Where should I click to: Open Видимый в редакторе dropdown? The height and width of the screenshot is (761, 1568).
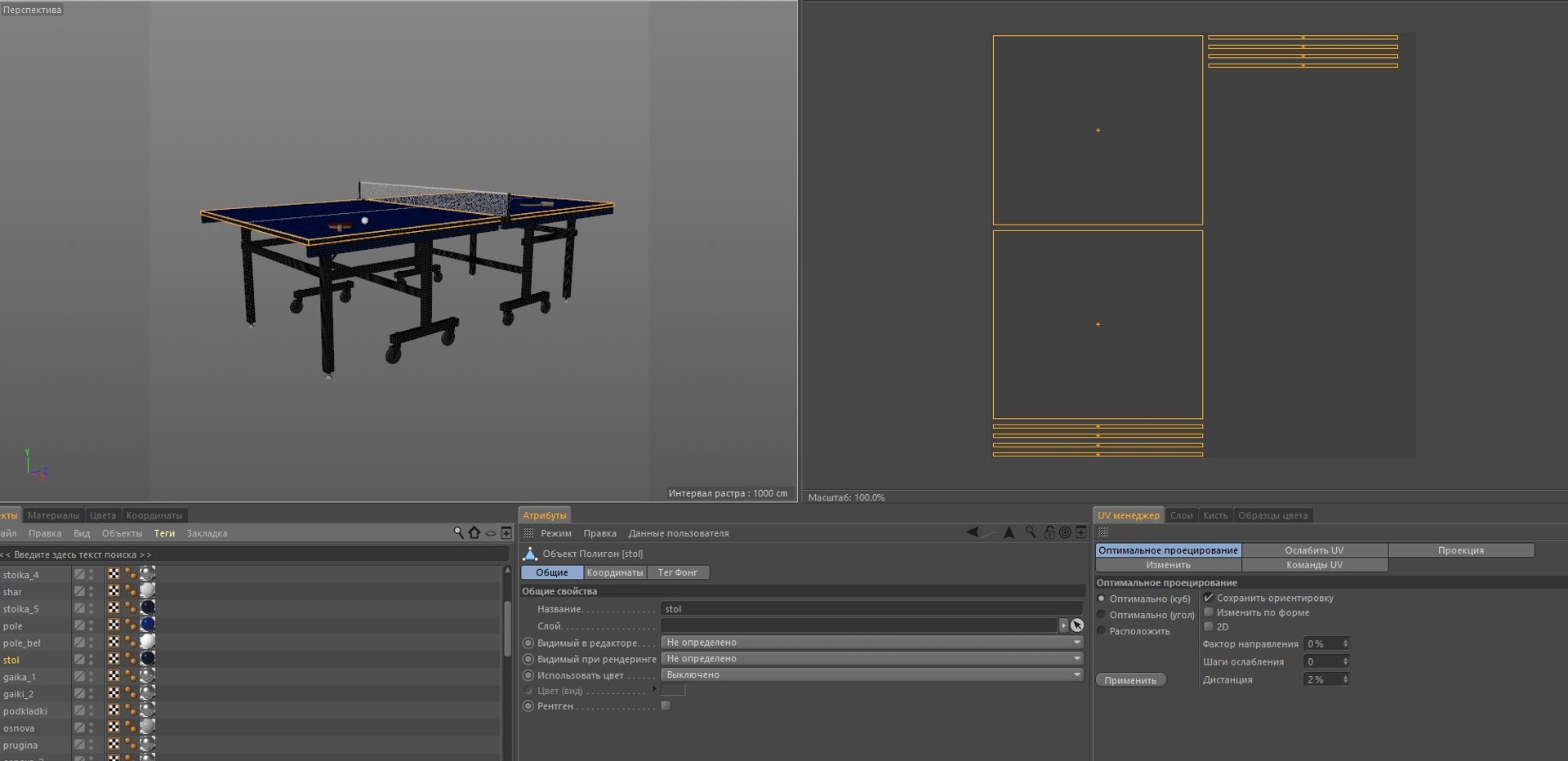coord(872,643)
